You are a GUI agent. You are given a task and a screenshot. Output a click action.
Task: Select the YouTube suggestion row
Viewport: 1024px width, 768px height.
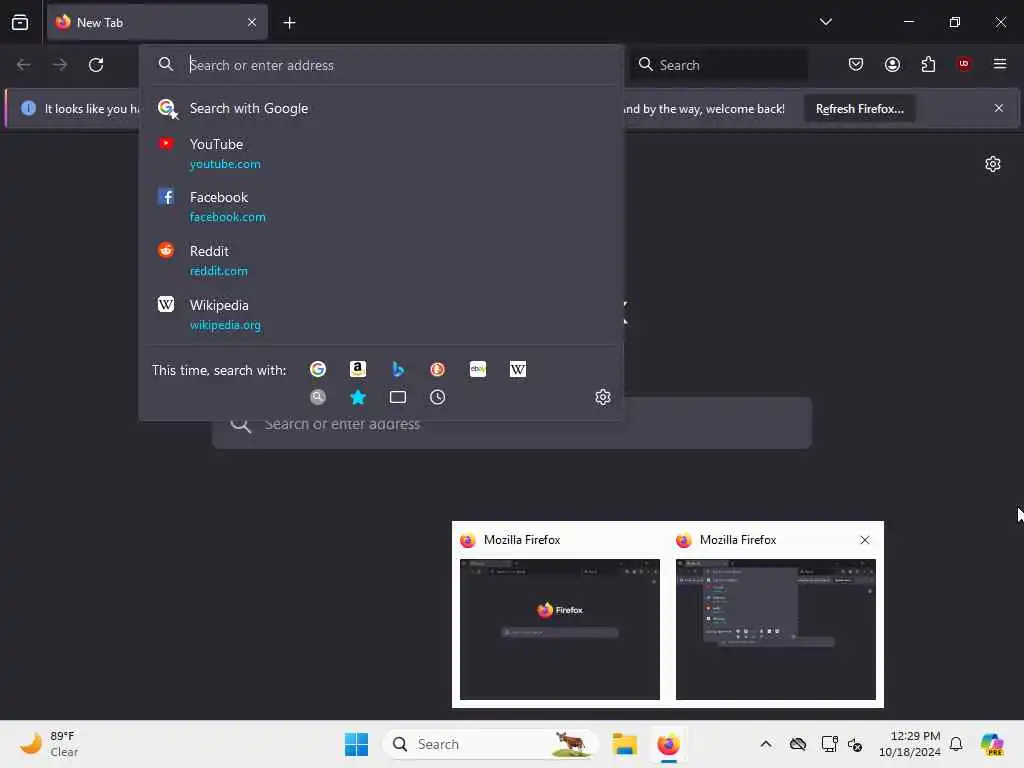[381, 153]
